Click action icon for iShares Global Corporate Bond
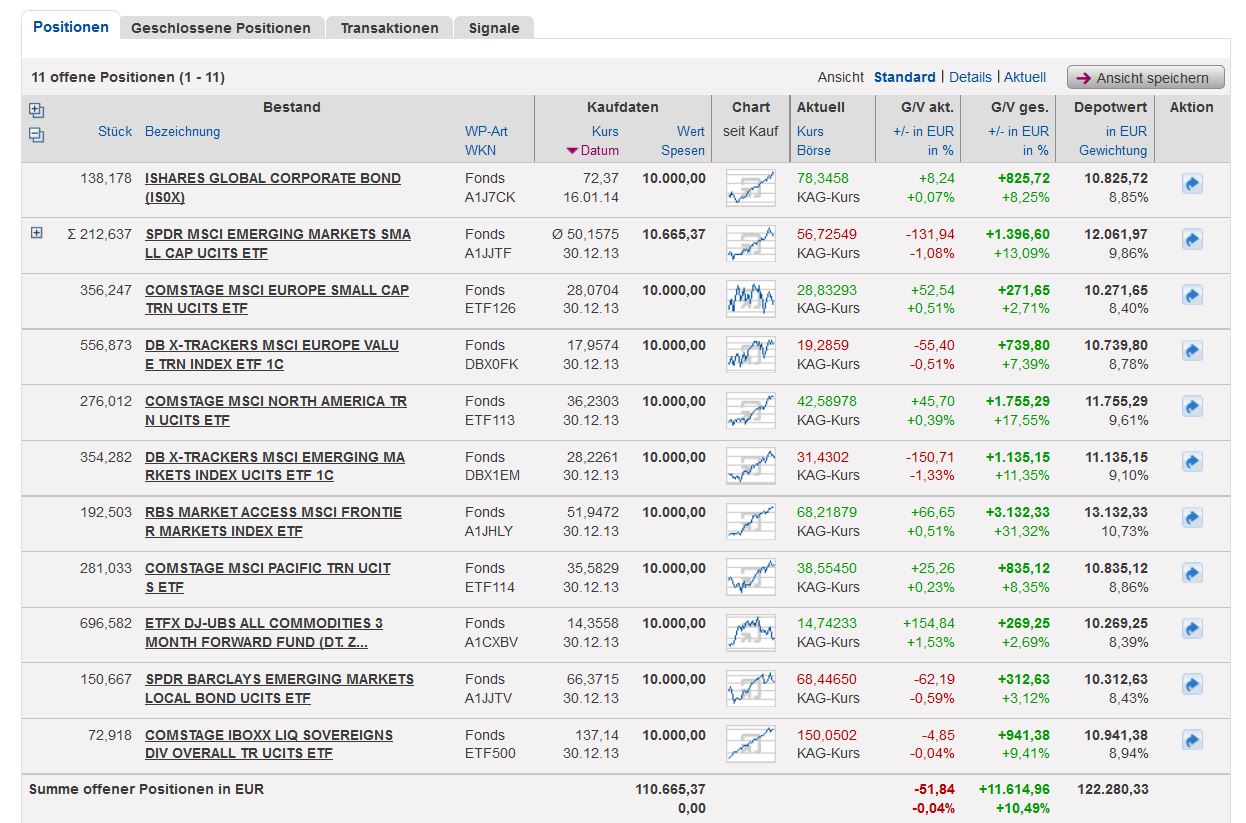This screenshot has width=1246, height=823. [x=1192, y=184]
